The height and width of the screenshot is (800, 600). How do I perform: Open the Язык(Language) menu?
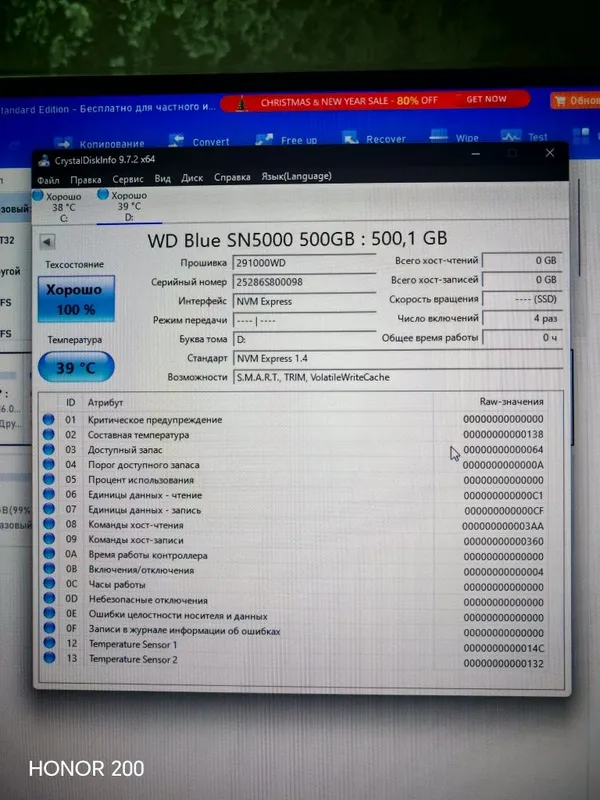(296, 176)
